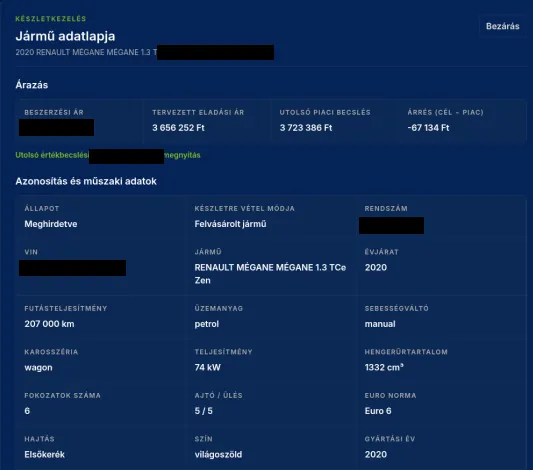Image resolution: width=533 pixels, height=470 pixels.
Task: Click the 'HENGERŰRTARTALOM' label
Action: point(406,352)
